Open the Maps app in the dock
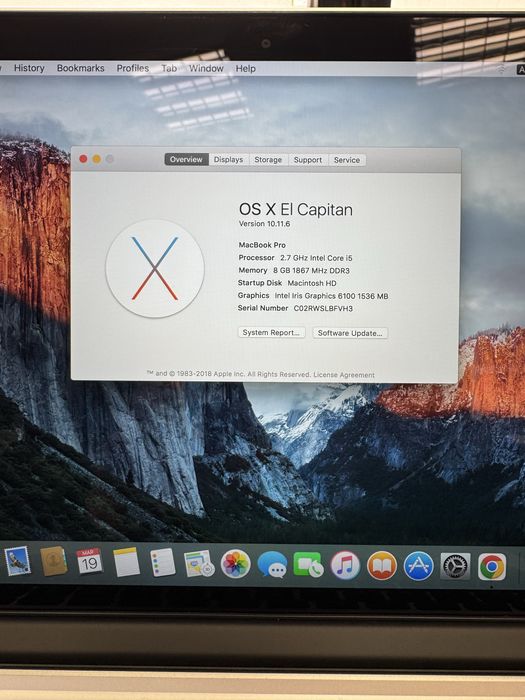The image size is (525, 700). click(x=199, y=563)
